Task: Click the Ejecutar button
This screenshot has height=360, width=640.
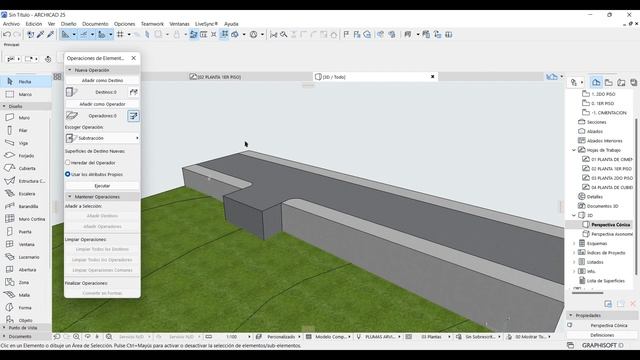Action: click(x=102, y=186)
